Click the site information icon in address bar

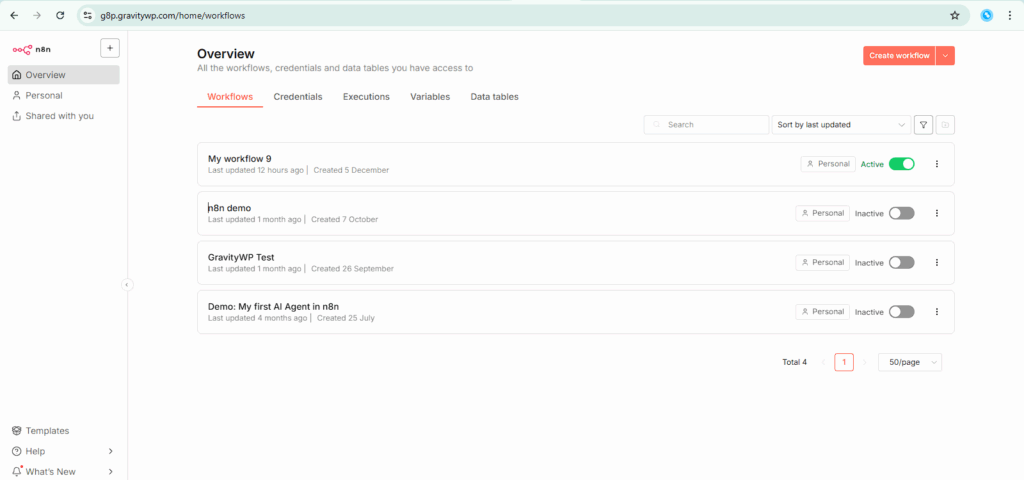(x=88, y=15)
